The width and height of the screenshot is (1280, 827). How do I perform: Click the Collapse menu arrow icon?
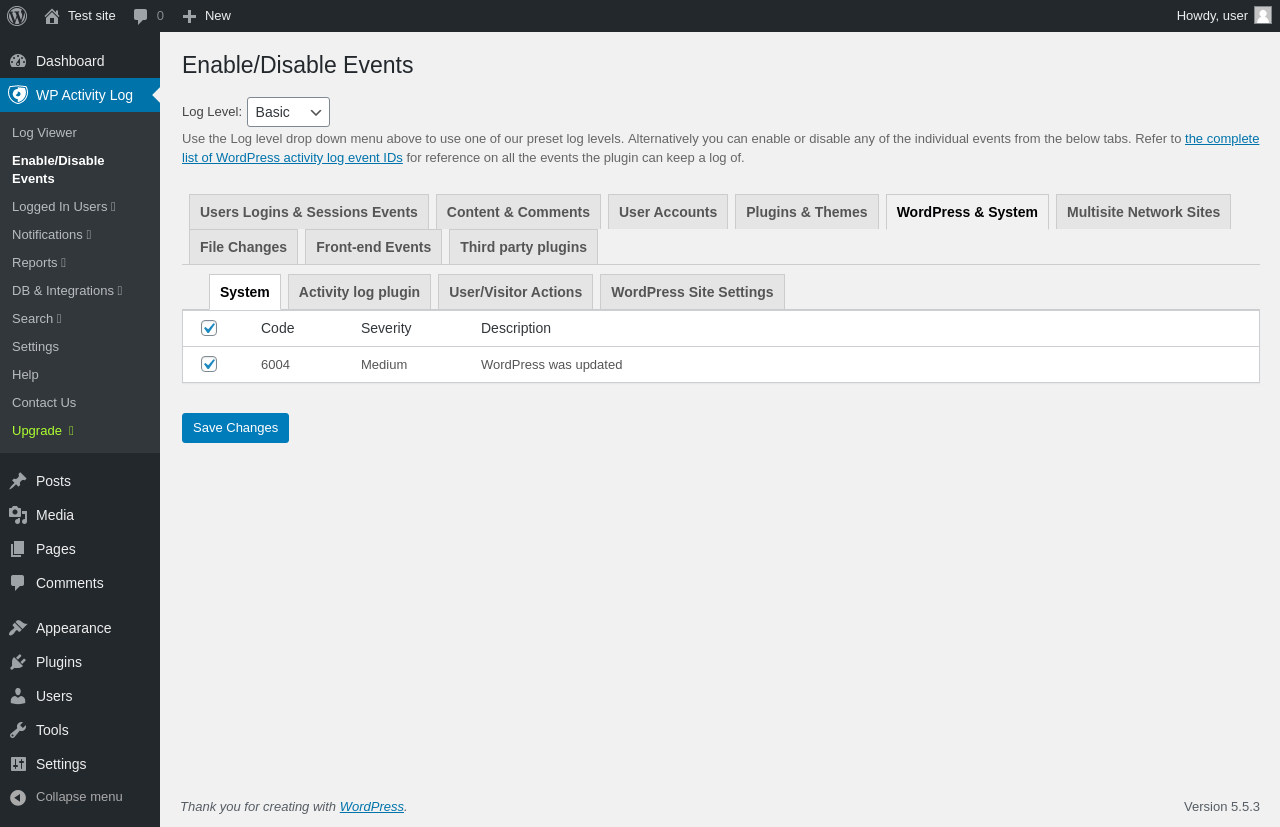[18, 797]
